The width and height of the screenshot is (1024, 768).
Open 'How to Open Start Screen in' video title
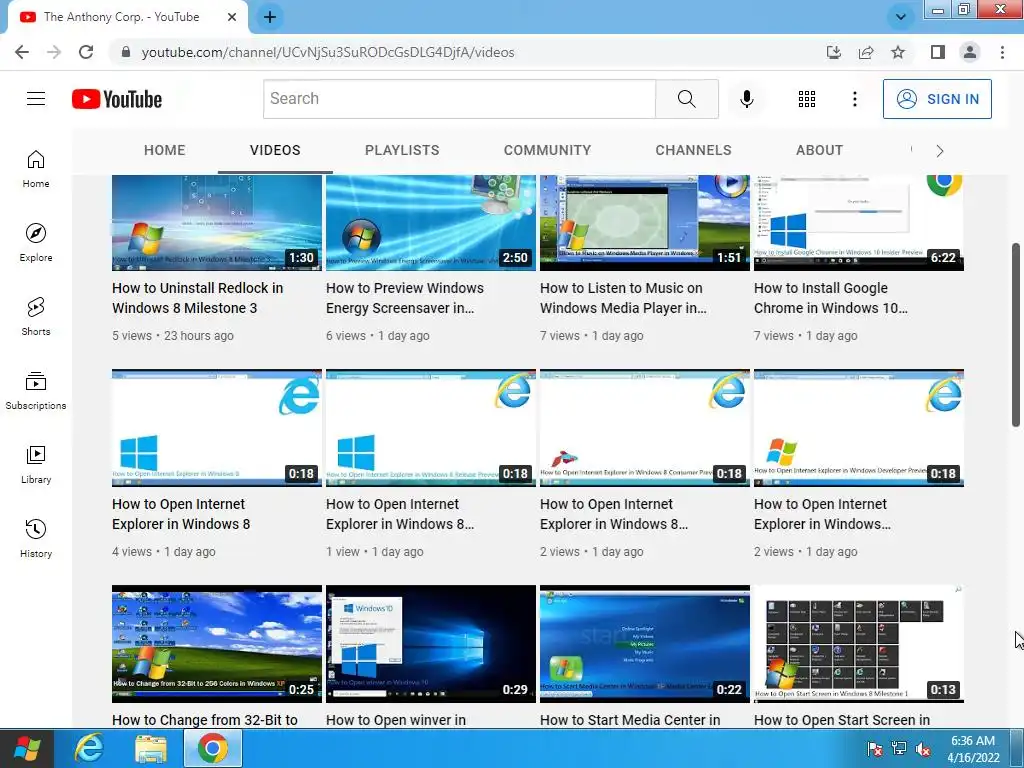coord(842,720)
